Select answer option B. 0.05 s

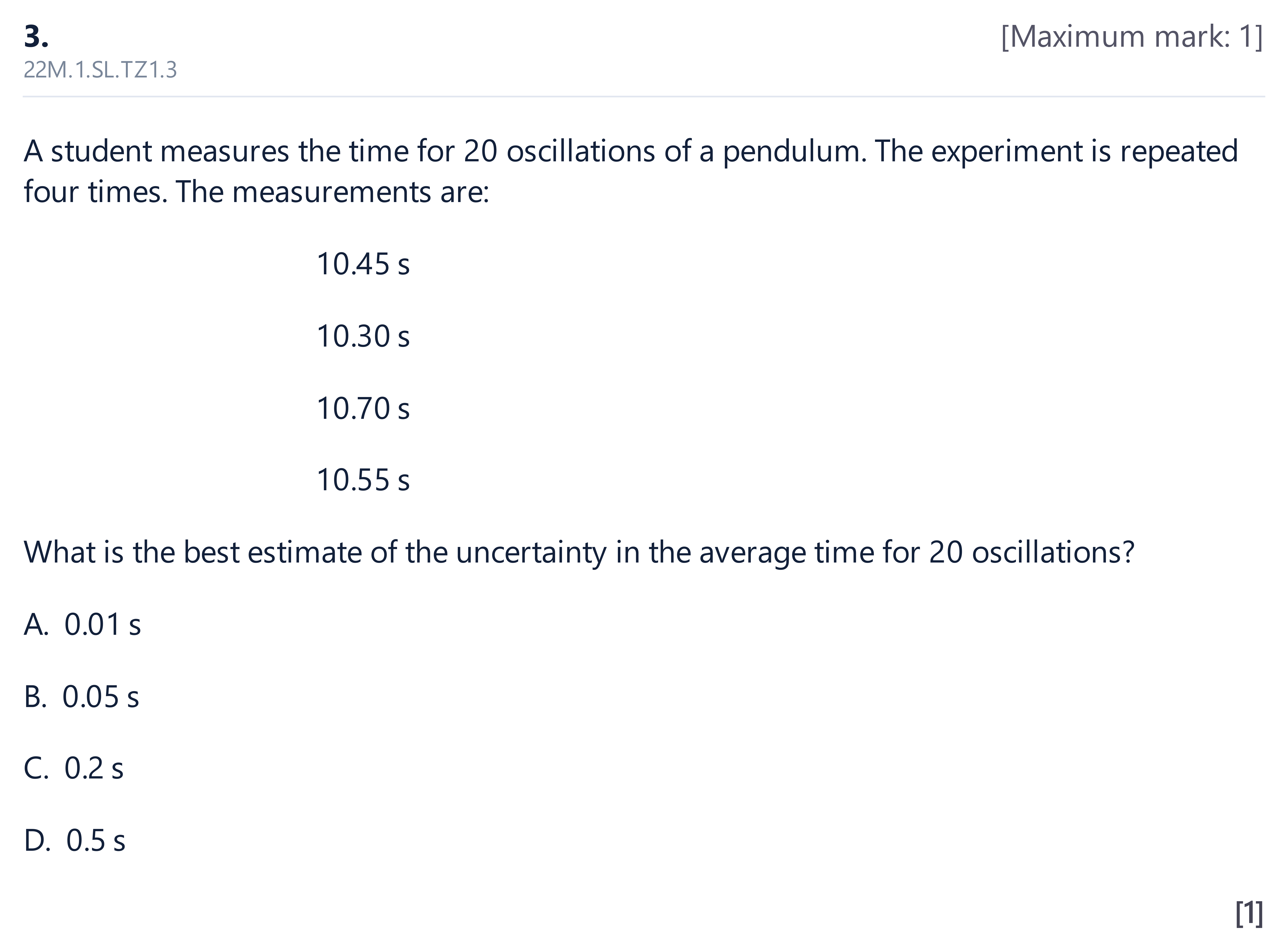pos(81,696)
